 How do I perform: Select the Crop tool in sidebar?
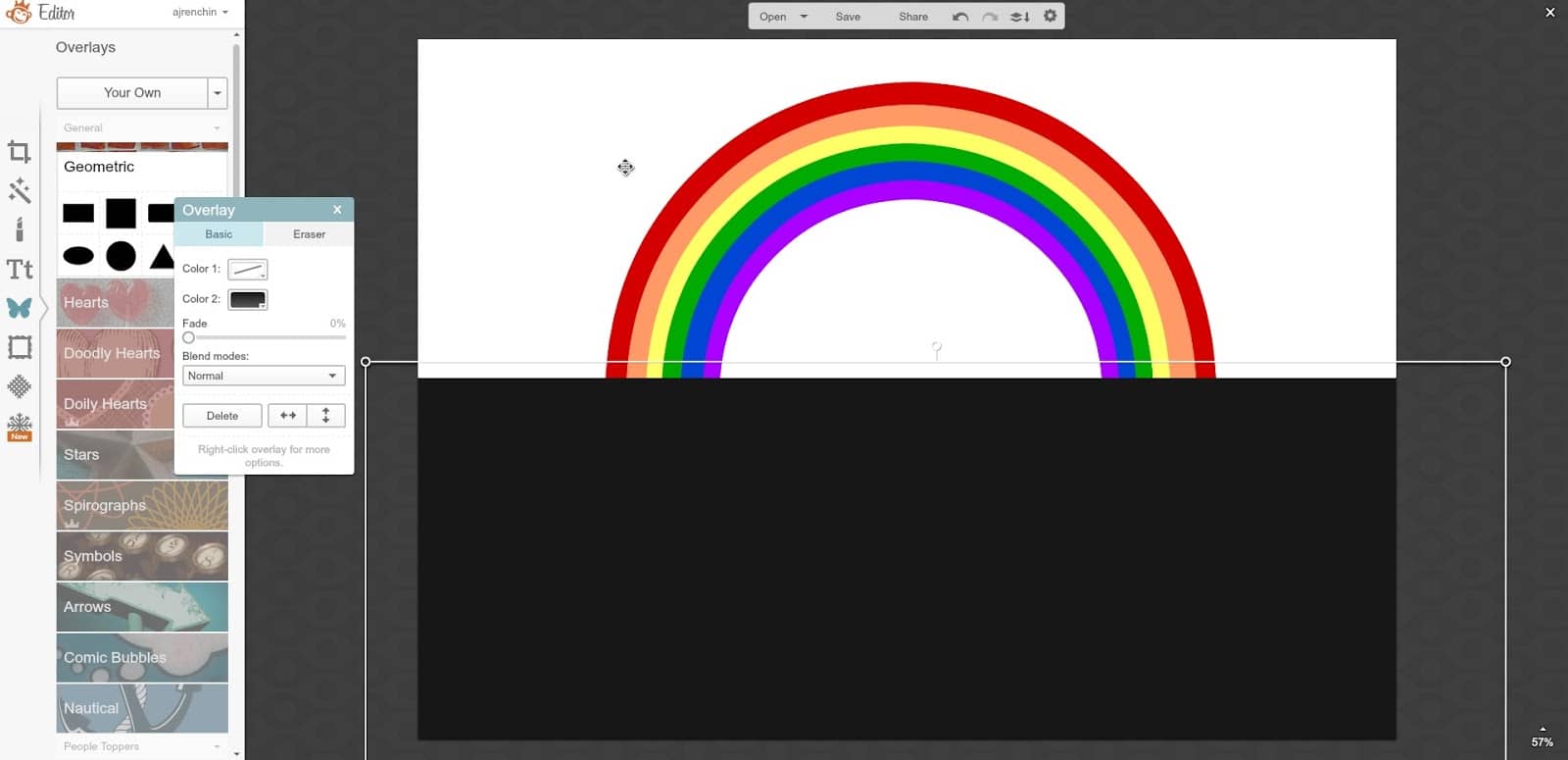coord(20,152)
